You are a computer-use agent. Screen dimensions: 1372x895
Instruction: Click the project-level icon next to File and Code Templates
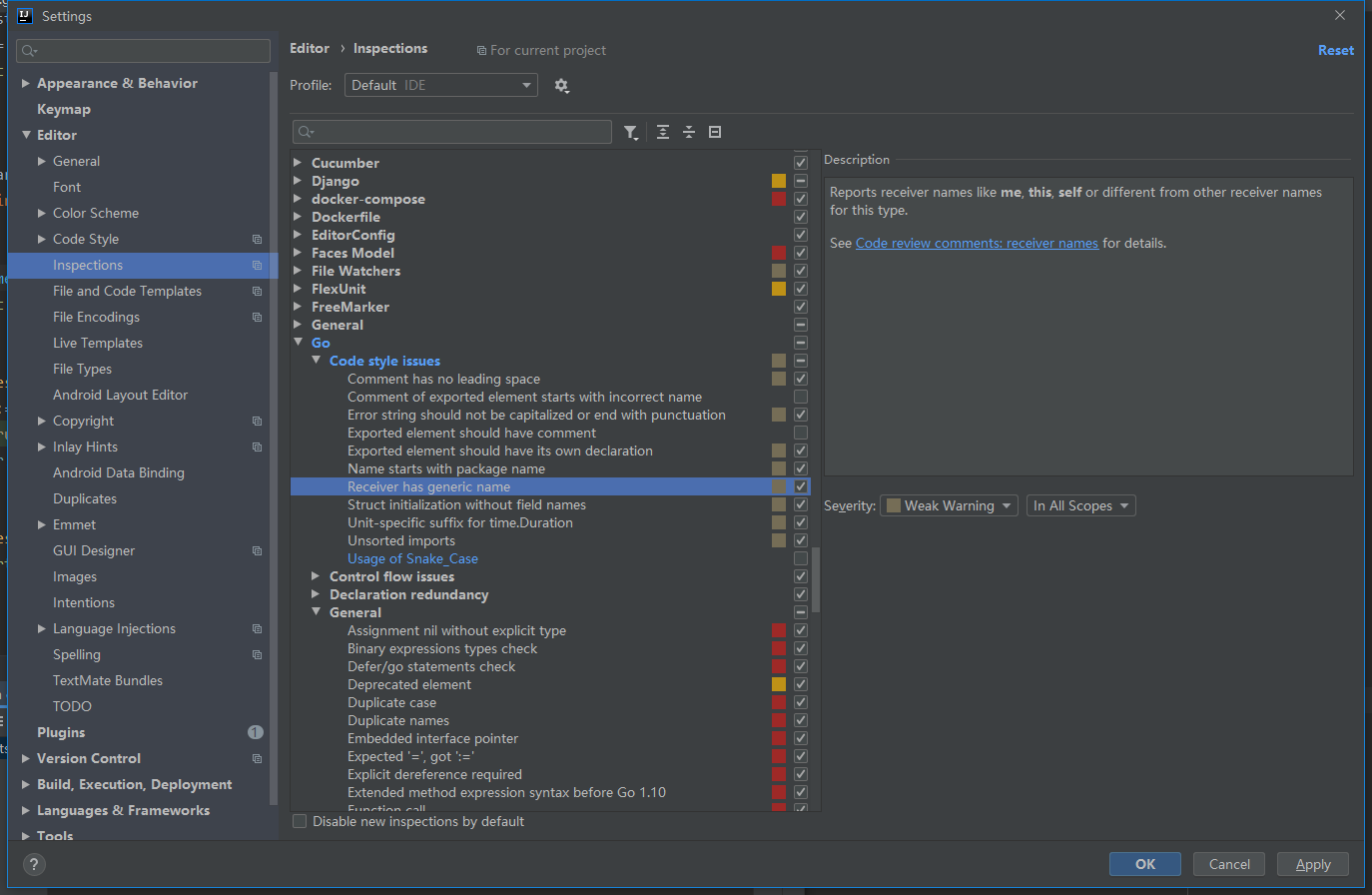[x=257, y=292]
